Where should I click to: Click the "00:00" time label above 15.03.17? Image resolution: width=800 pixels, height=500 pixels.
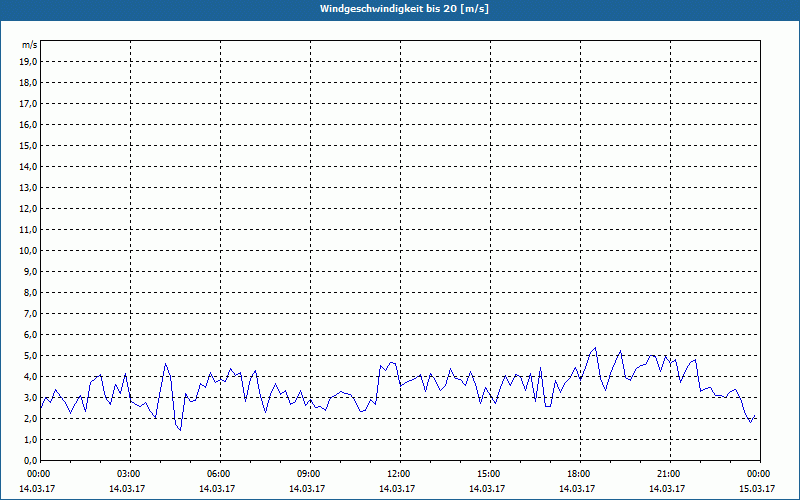(757, 474)
